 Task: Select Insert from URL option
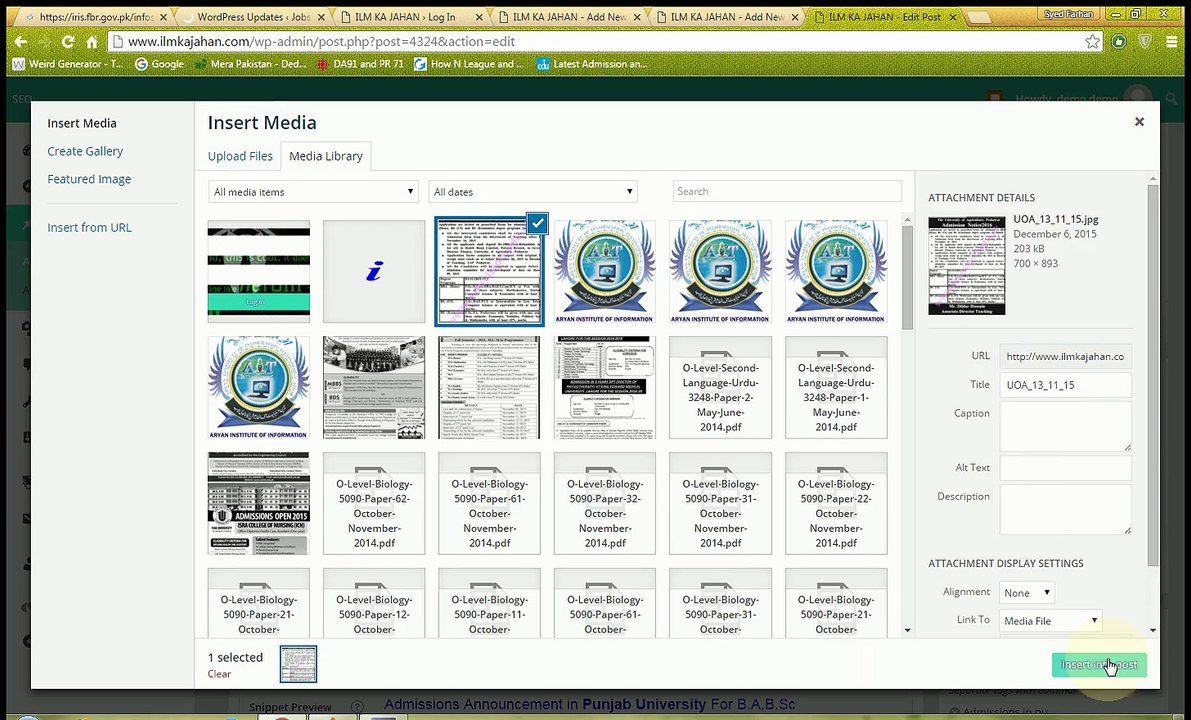pos(89,227)
